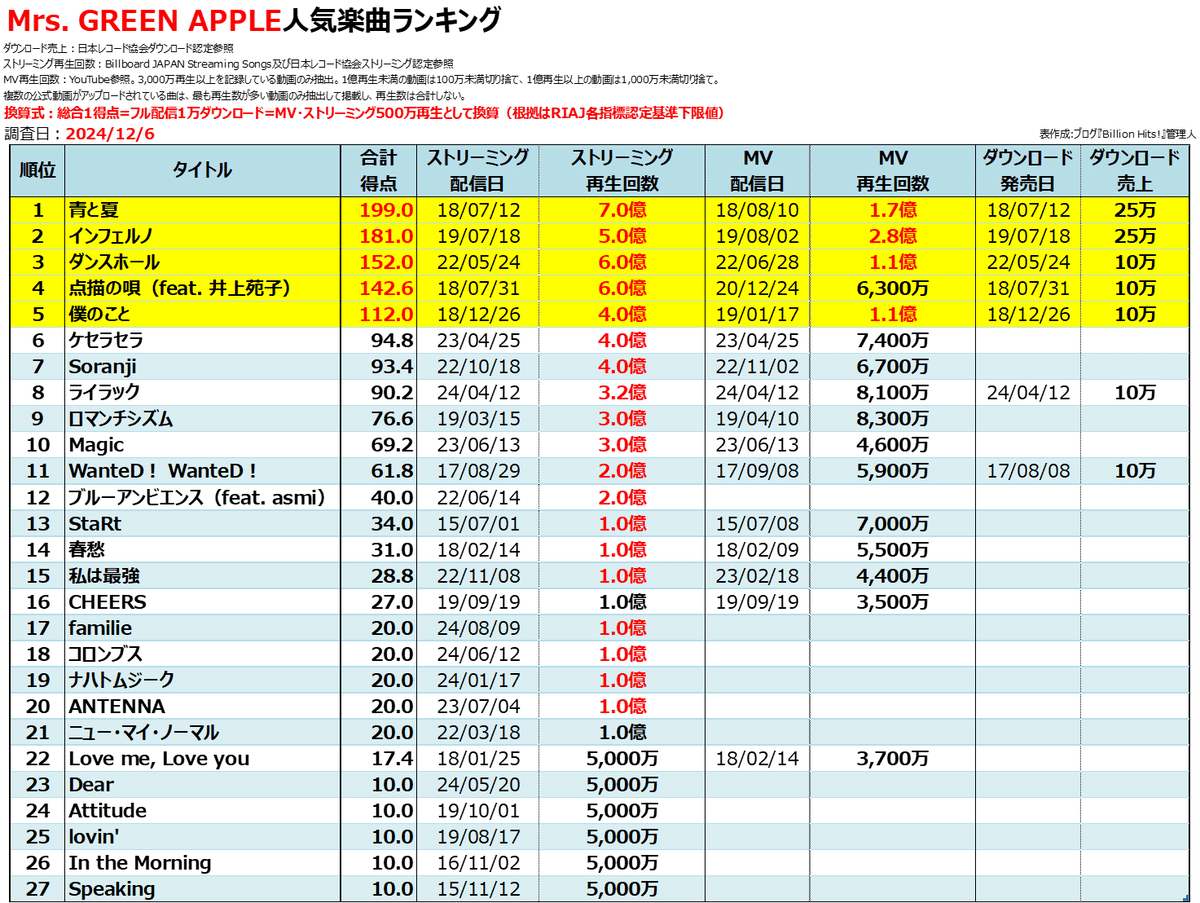Select the ストリーミング再生回数 column header
This screenshot has height=903, width=1200.
pyautogui.click(x=622, y=170)
